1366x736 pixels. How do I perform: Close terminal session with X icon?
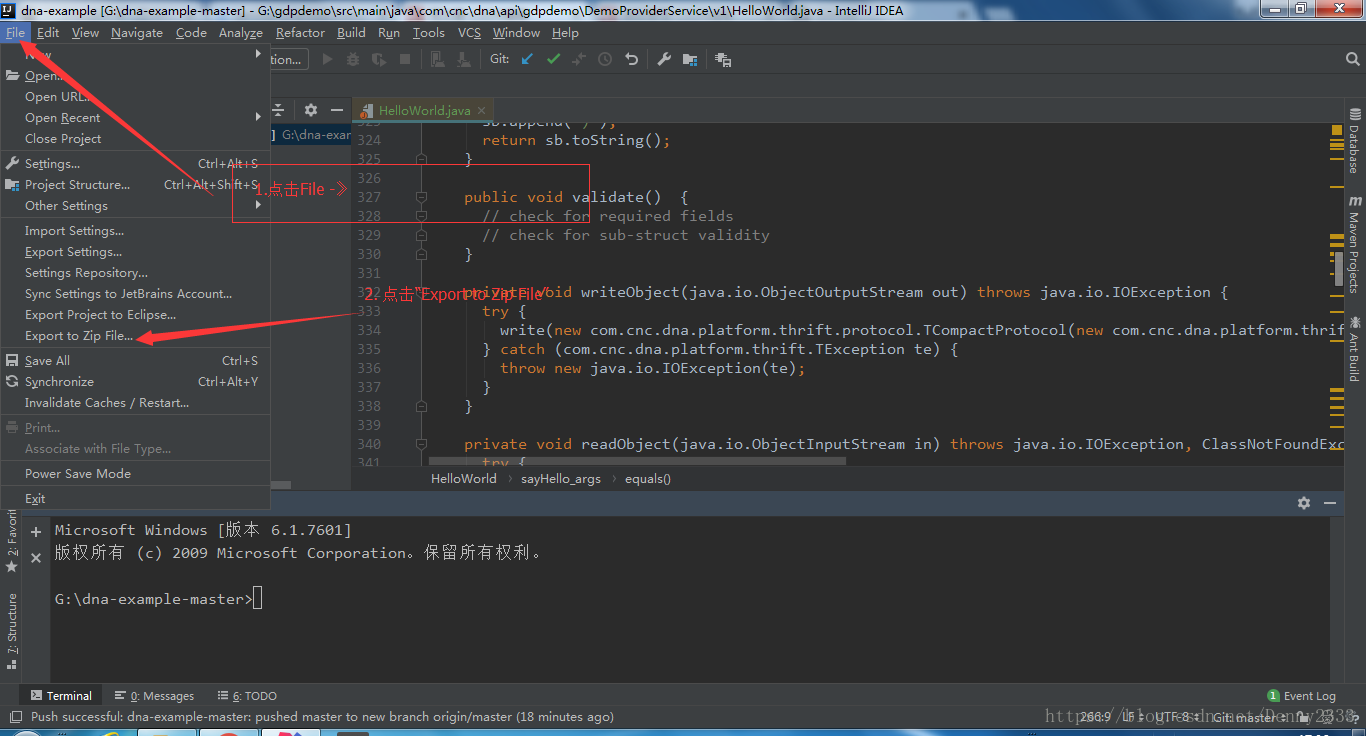(x=36, y=558)
